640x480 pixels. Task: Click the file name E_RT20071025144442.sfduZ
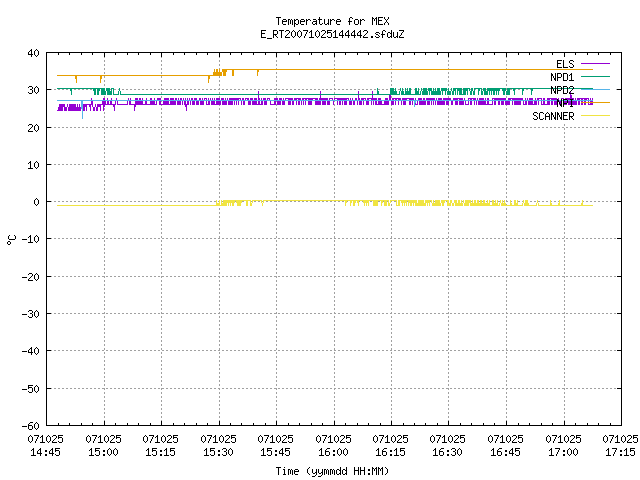(332, 34)
